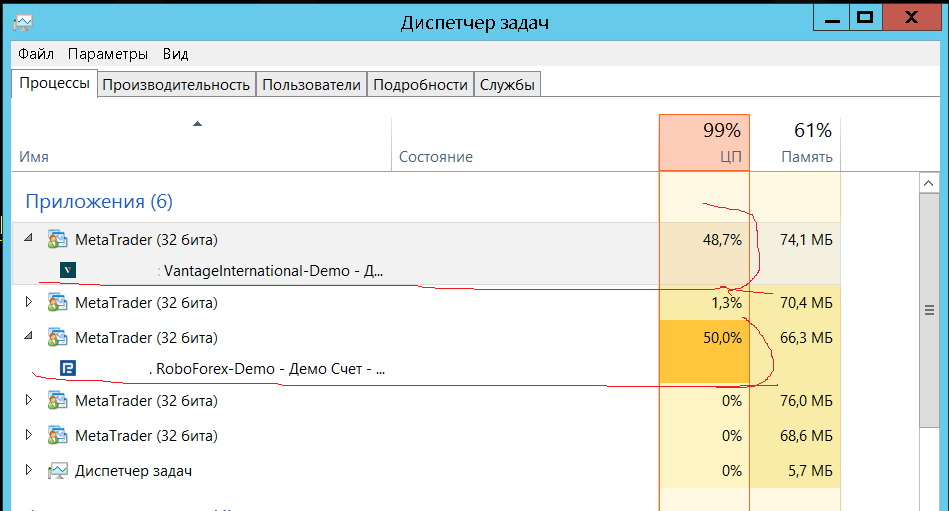The image size is (949, 511).
Task: Click the scrollbar up arrow
Action: coord(928,183)
